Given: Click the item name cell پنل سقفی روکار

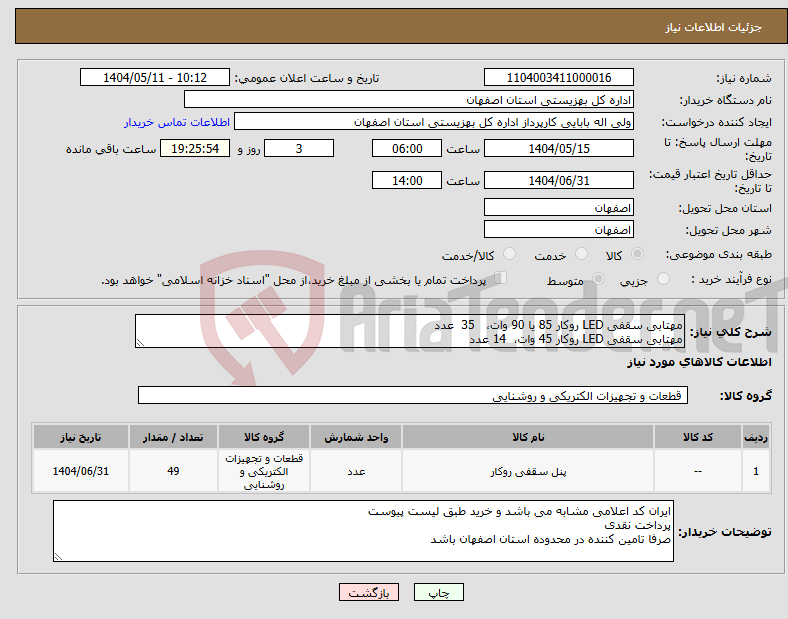Looking at the screenshot, I should pos(528,471).
